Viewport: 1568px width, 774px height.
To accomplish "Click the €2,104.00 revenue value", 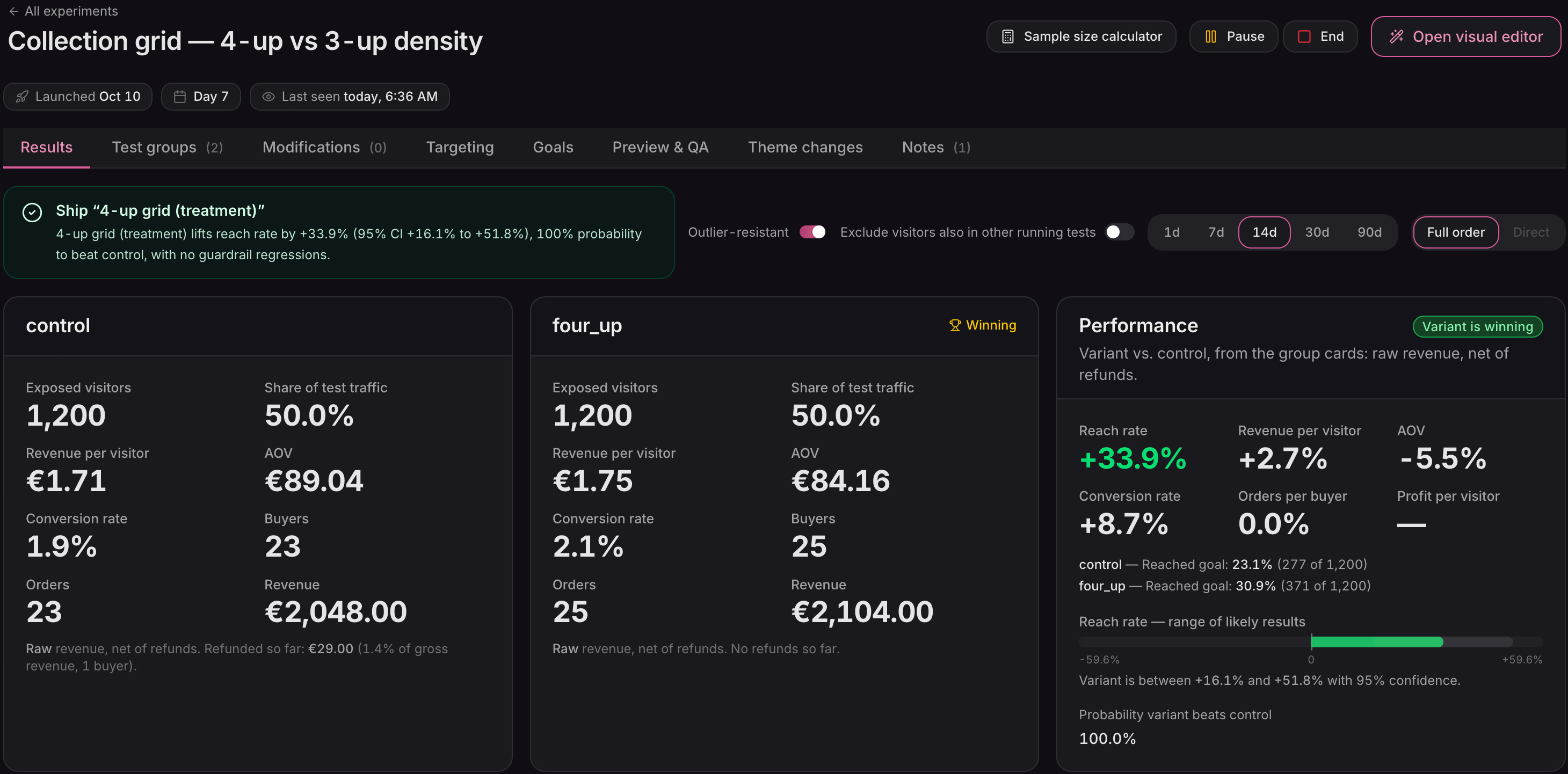I will 862,612.
